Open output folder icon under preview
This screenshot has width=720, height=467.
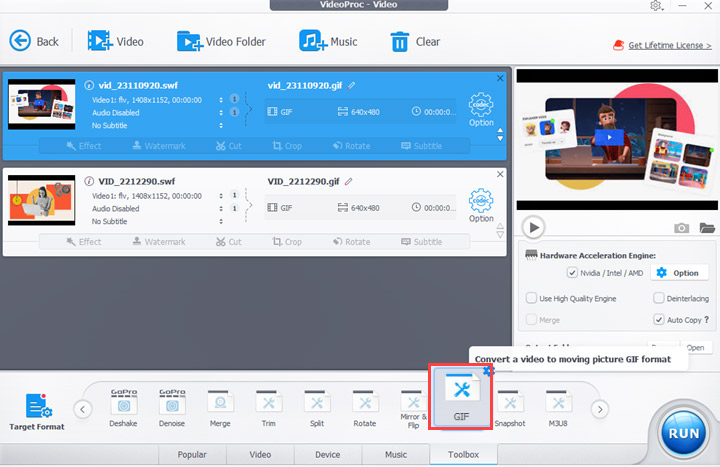click(707, 228)
